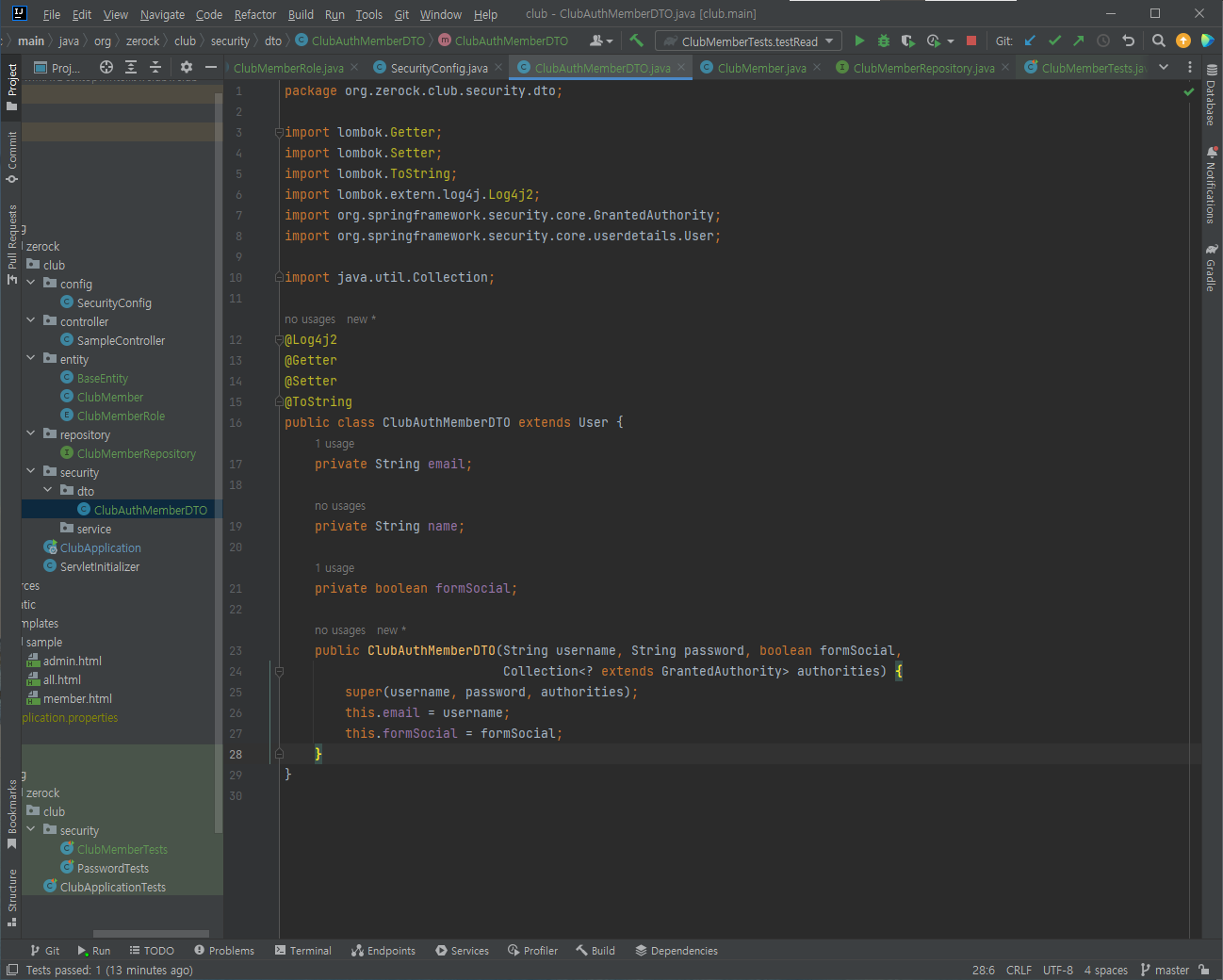Open the Pull Requests tool window
The image size is (1223, 980).
point(12,244)
